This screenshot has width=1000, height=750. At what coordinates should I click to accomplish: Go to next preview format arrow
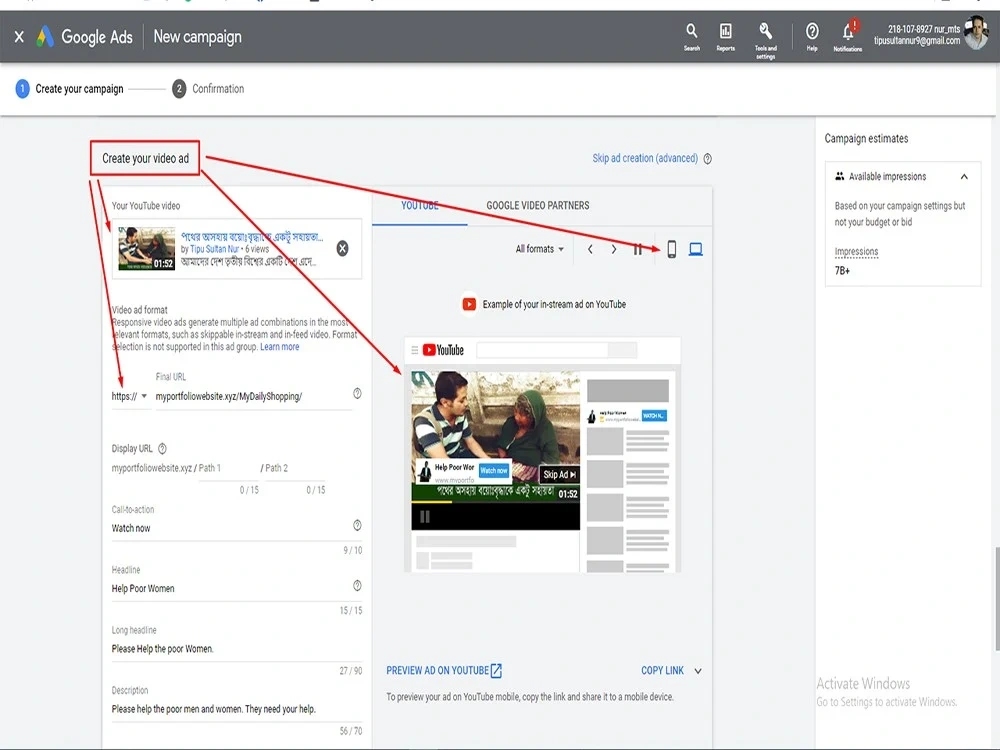click(614, 249)
